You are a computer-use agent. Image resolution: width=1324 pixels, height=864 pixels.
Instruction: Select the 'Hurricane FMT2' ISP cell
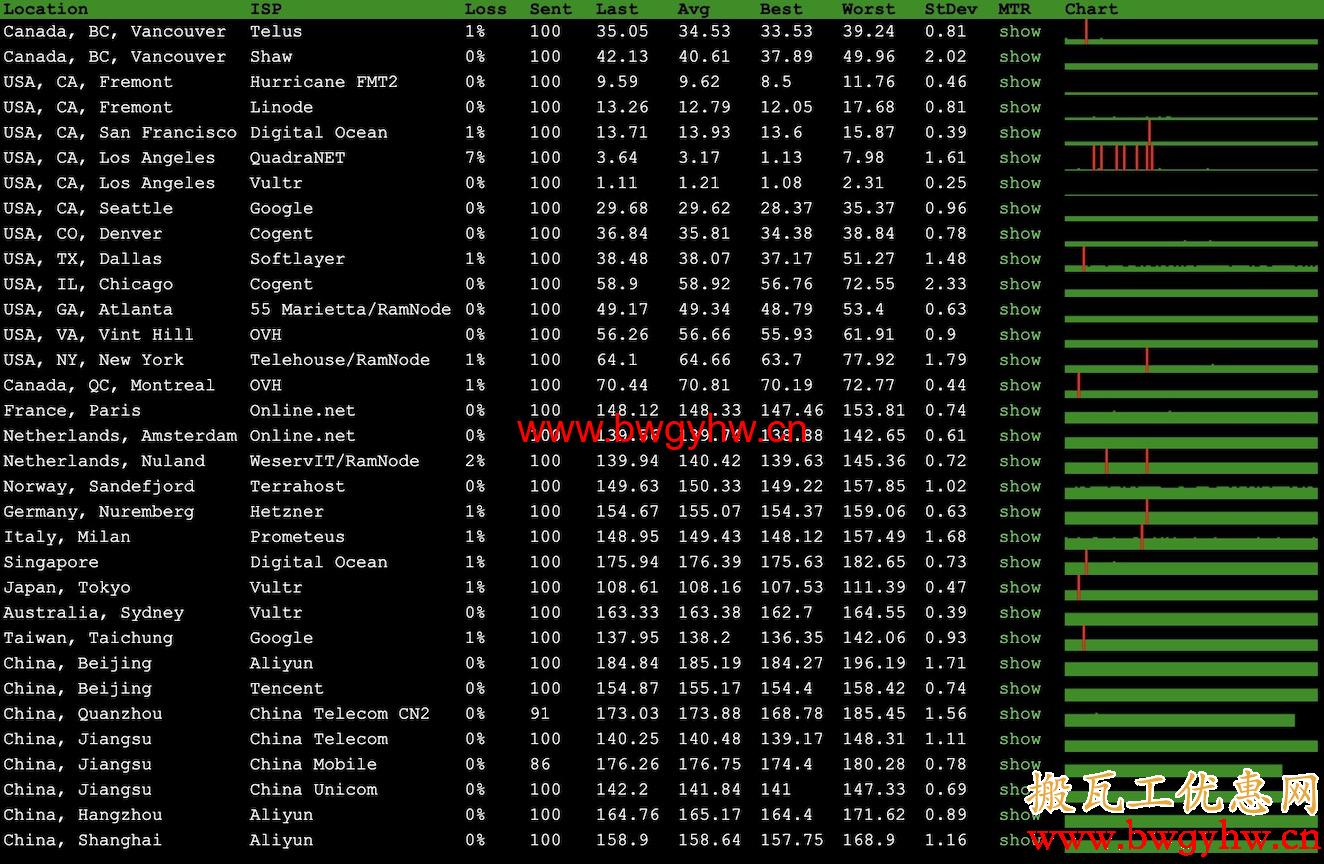click(324, 82)
